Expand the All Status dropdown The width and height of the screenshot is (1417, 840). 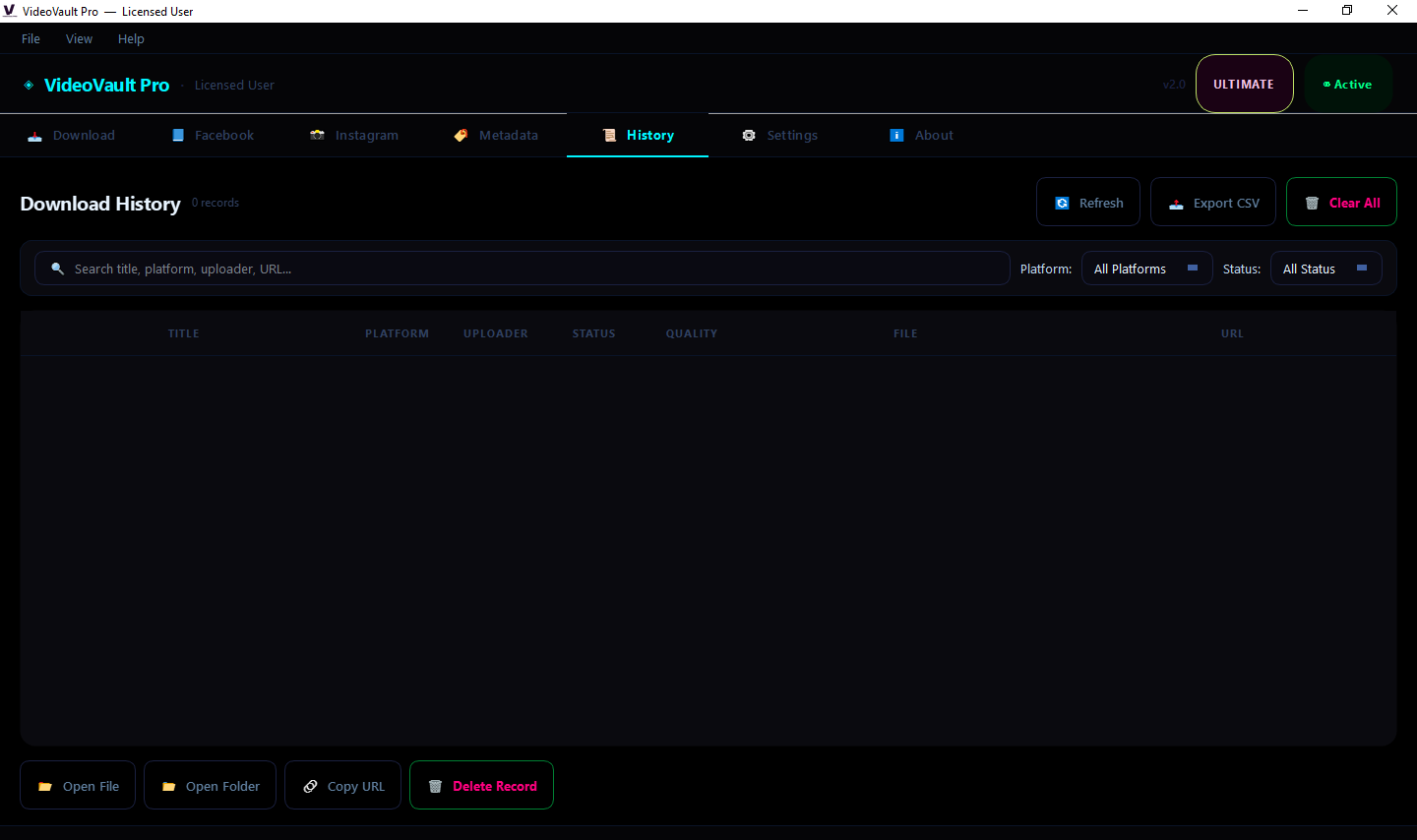tap(1326, 269)
